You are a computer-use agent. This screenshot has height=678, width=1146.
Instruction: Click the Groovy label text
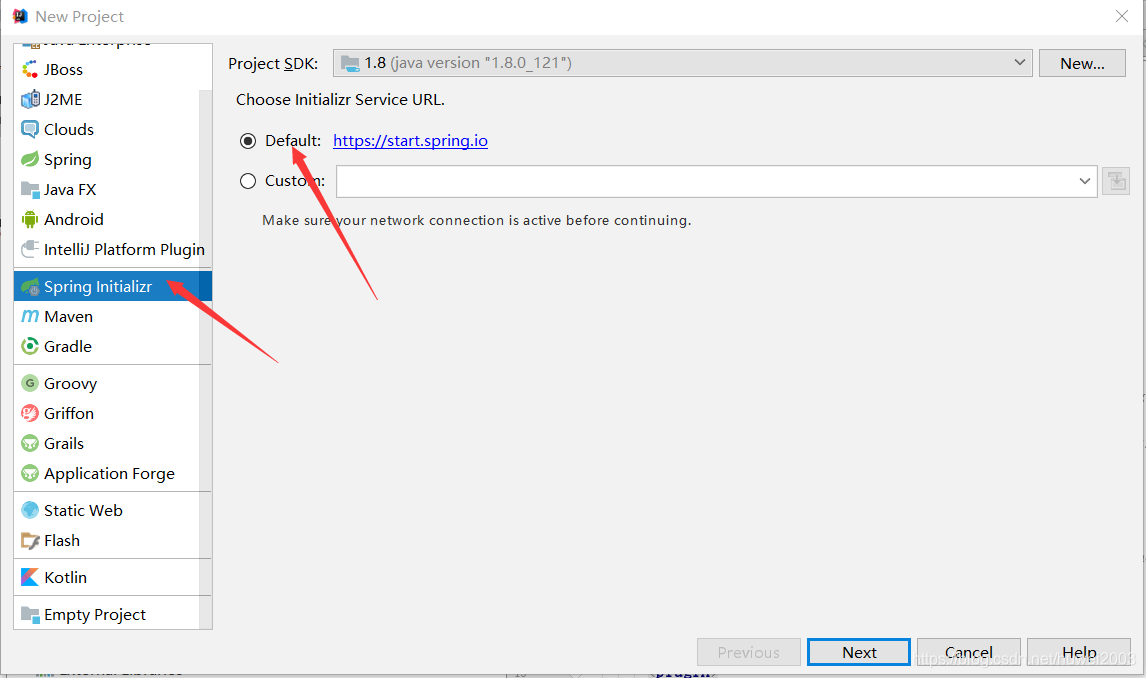pyautogui.click(x=70, y=384)
